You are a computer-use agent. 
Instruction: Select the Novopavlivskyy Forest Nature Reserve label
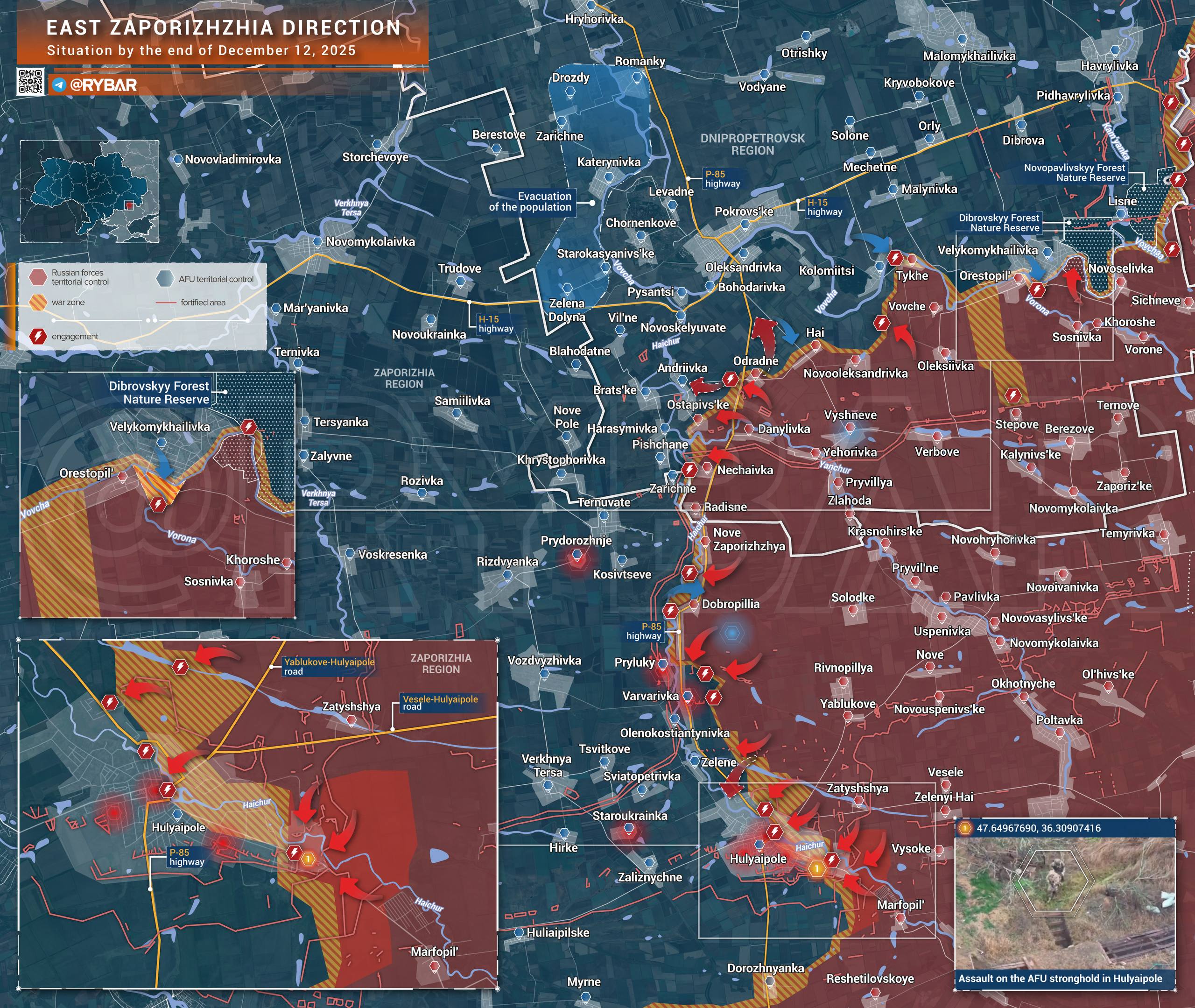(1074, 173)
